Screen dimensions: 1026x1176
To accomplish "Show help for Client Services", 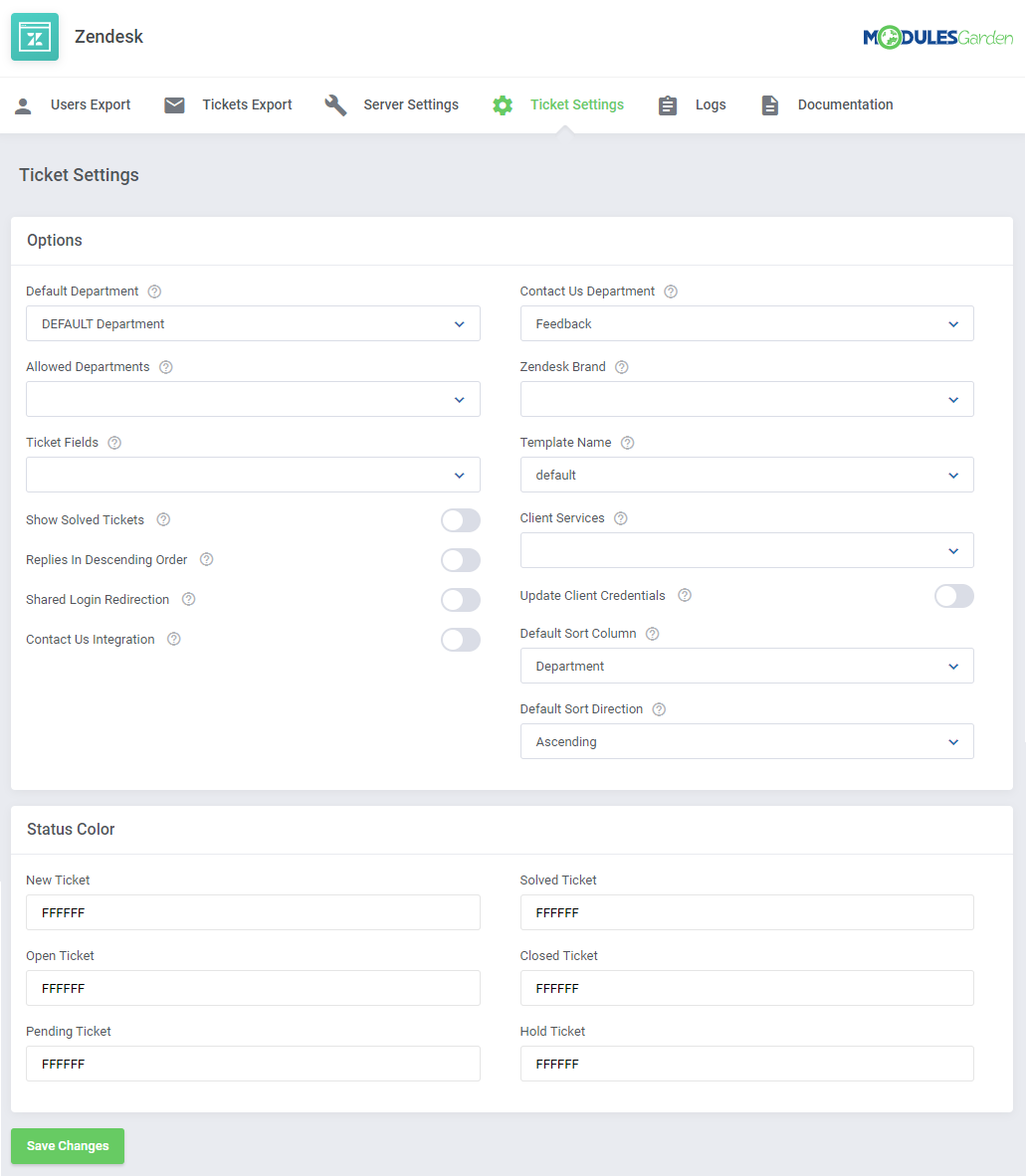I will tap(621, 519).
